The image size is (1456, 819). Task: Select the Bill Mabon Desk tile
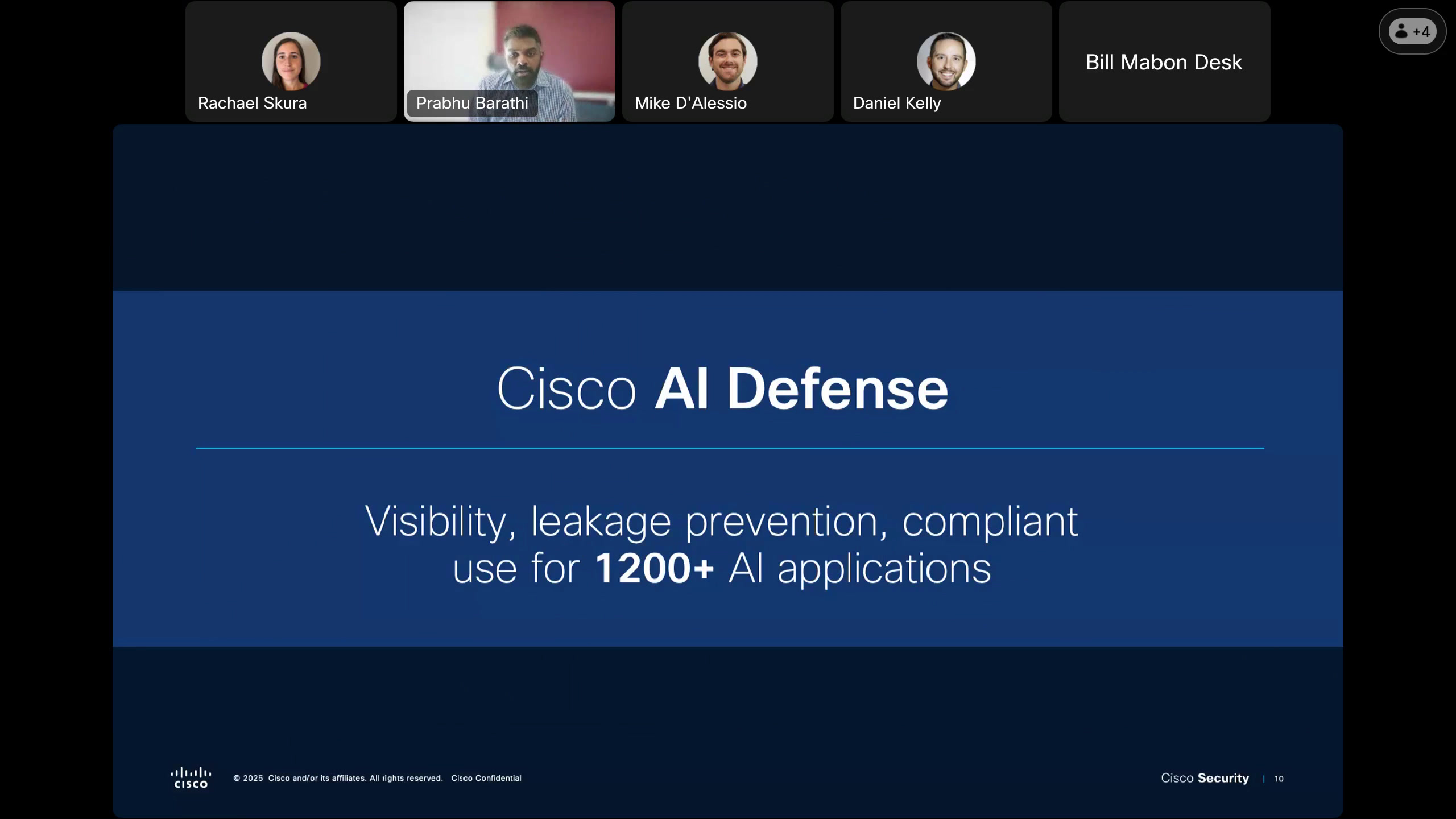1165,61
